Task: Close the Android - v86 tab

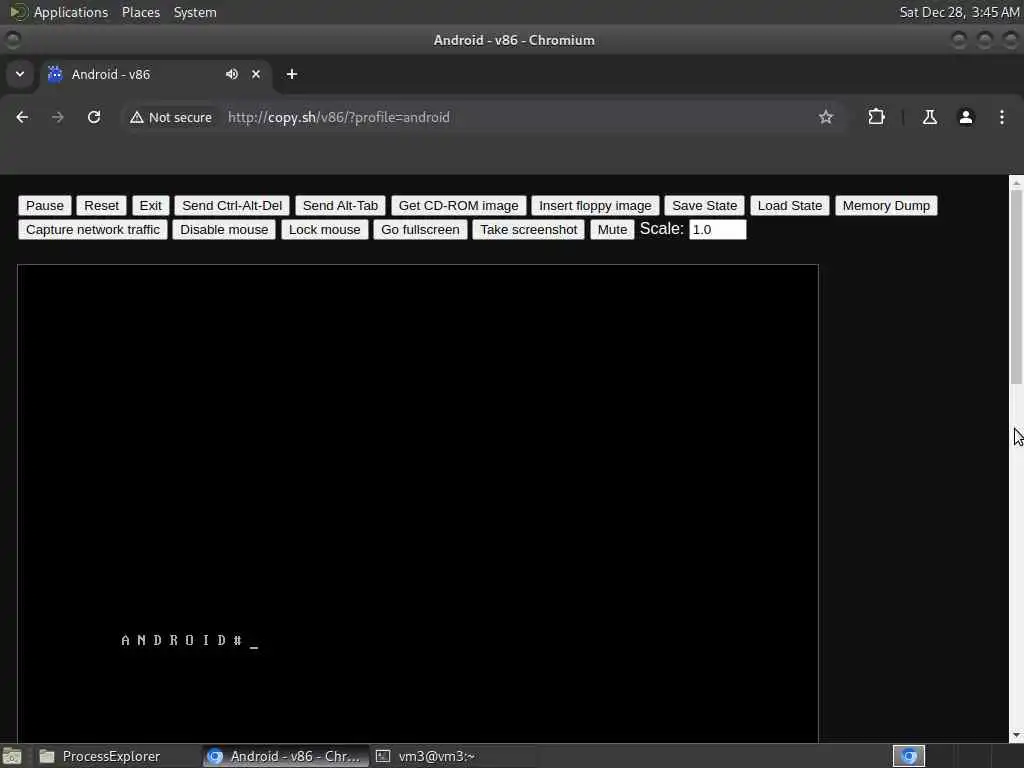Action: click(256, 74)
